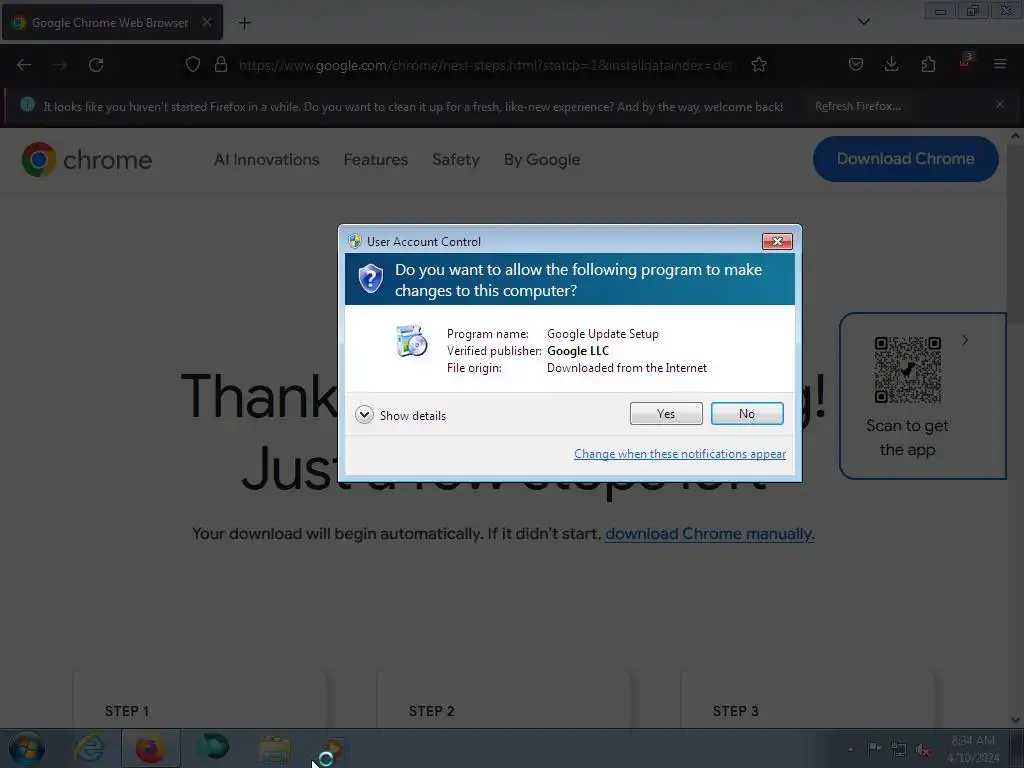Open the Firefox extensions puzzle icon
Screen dimensions: 1024x768
928,65
